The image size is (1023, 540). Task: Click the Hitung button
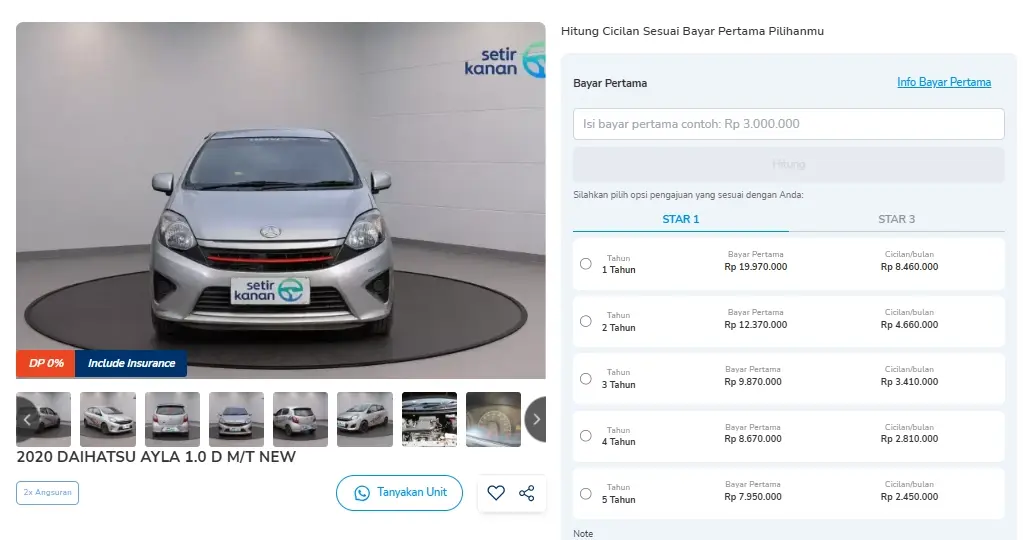click(789, 164)
